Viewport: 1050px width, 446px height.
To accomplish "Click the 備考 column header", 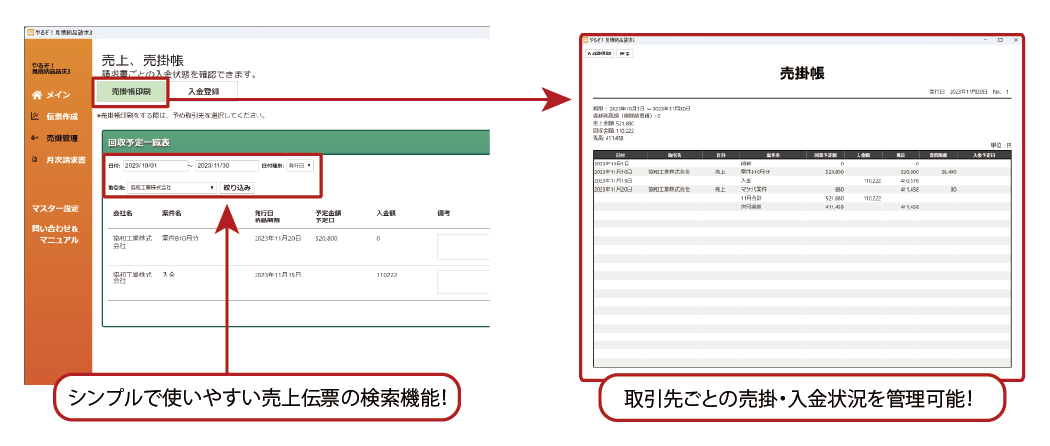I will click(443, 214).
